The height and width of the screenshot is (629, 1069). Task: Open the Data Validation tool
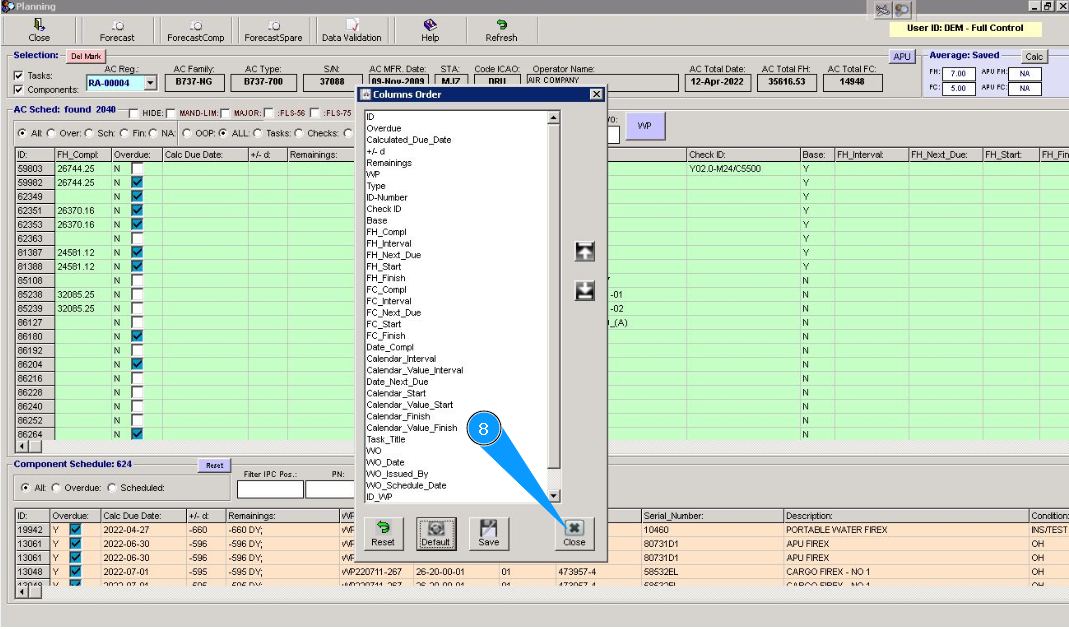(x=351, y=30)
